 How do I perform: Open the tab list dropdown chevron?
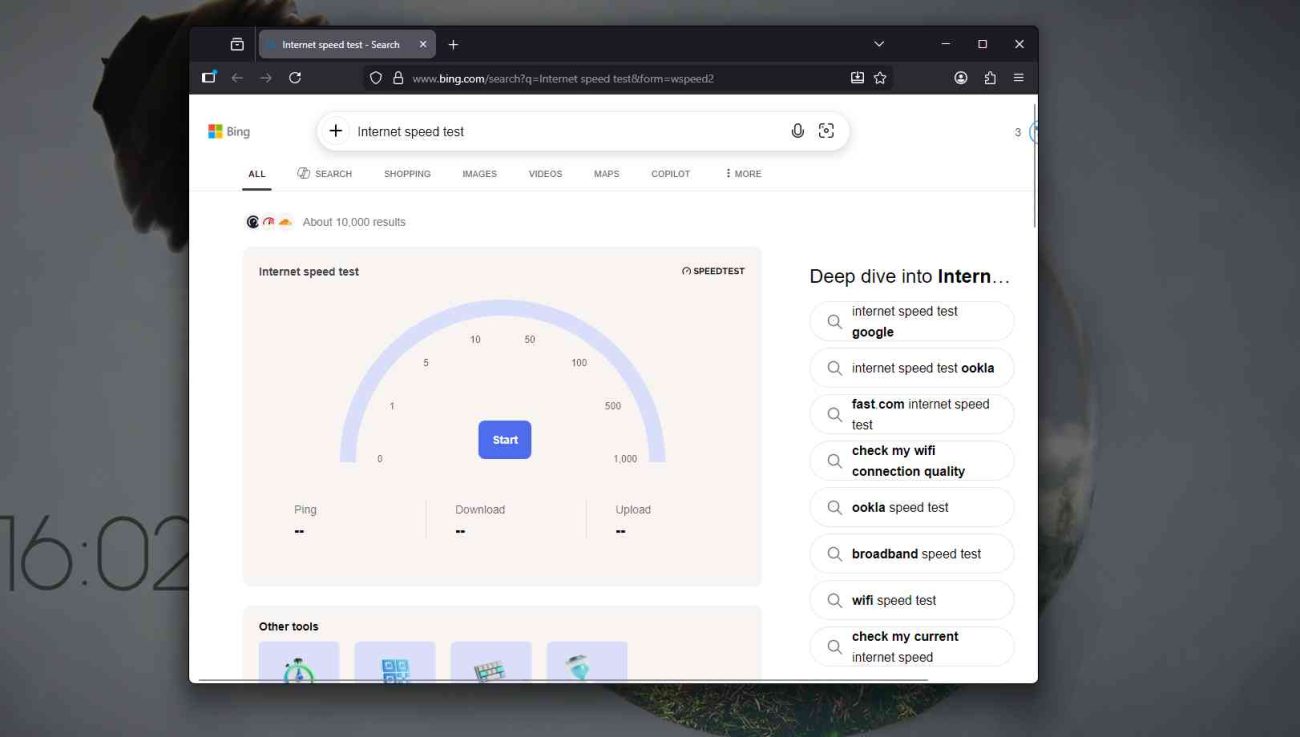[x=878, y=43]
